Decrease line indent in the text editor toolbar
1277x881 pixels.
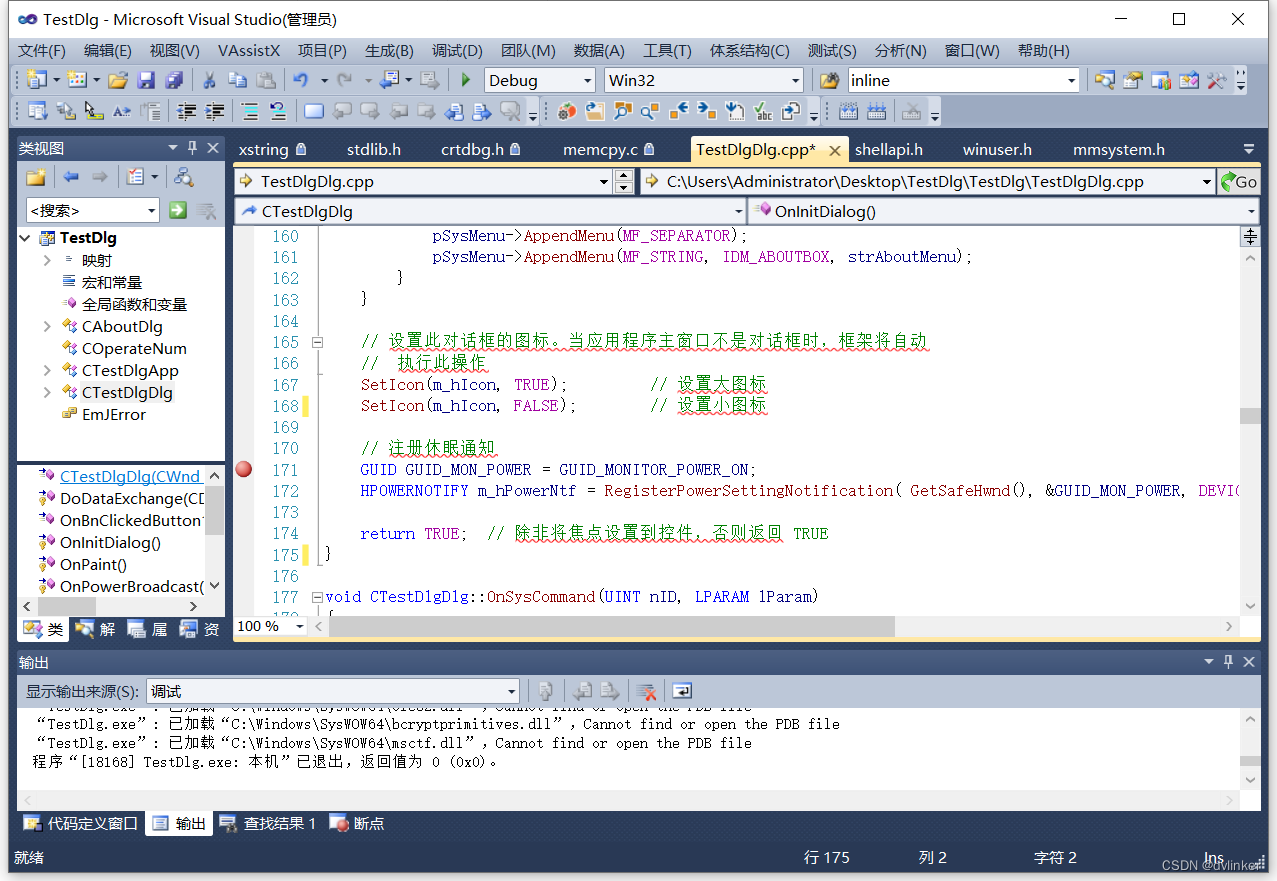[x=186, y=111]
